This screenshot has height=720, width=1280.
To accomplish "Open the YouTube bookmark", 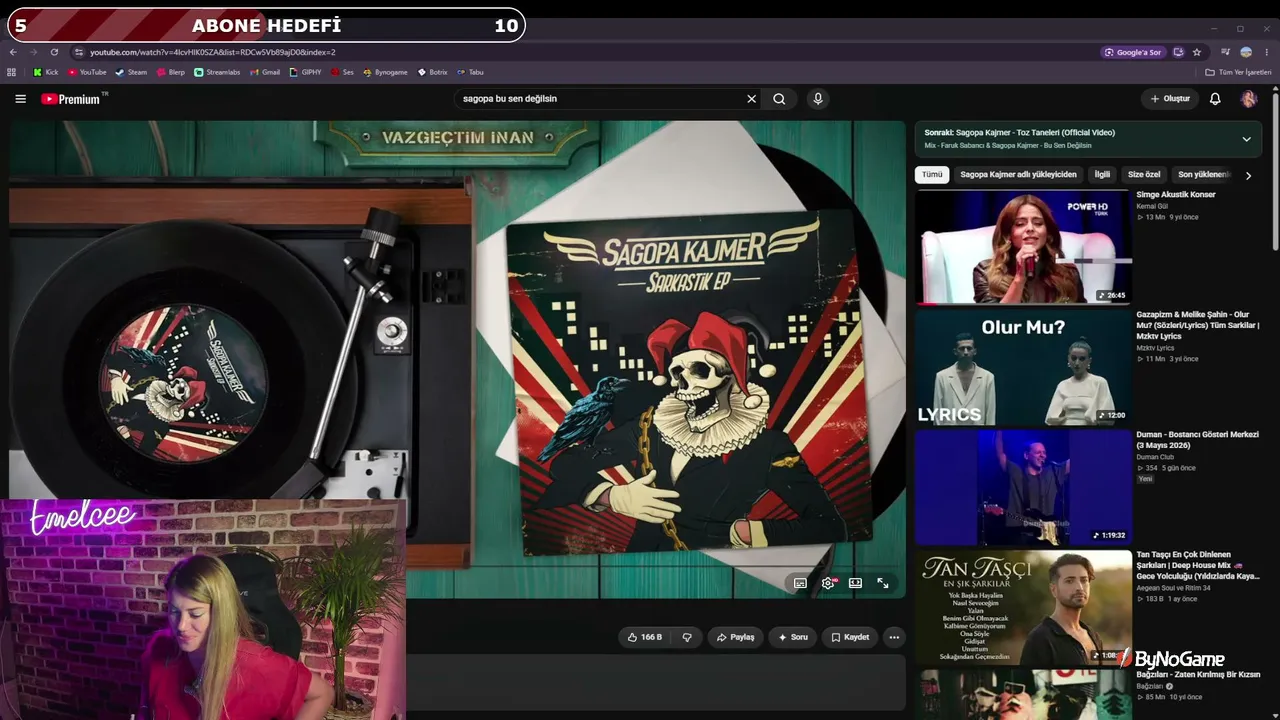I will (87, 72).
